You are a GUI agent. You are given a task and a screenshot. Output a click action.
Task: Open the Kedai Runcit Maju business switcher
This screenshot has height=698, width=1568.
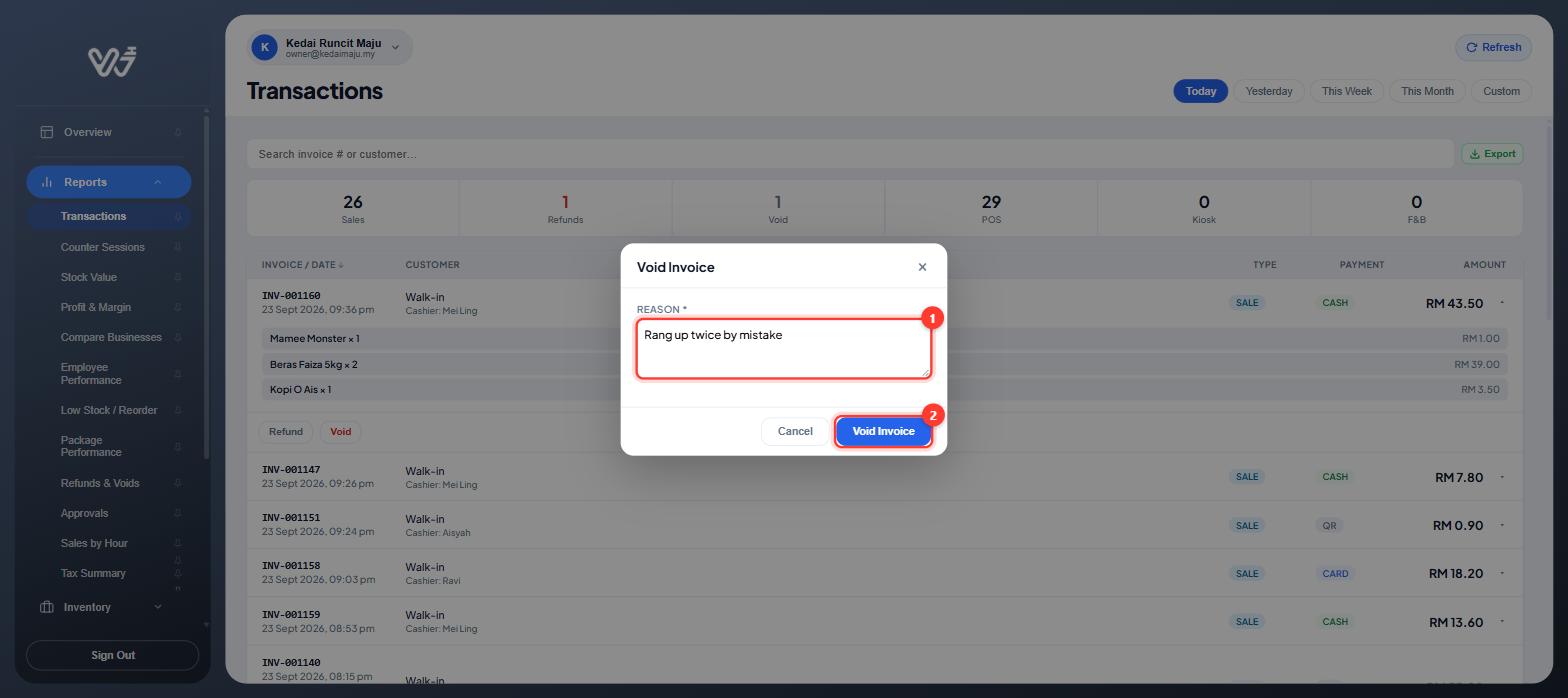pyautogui.click(x=330, y=47)
